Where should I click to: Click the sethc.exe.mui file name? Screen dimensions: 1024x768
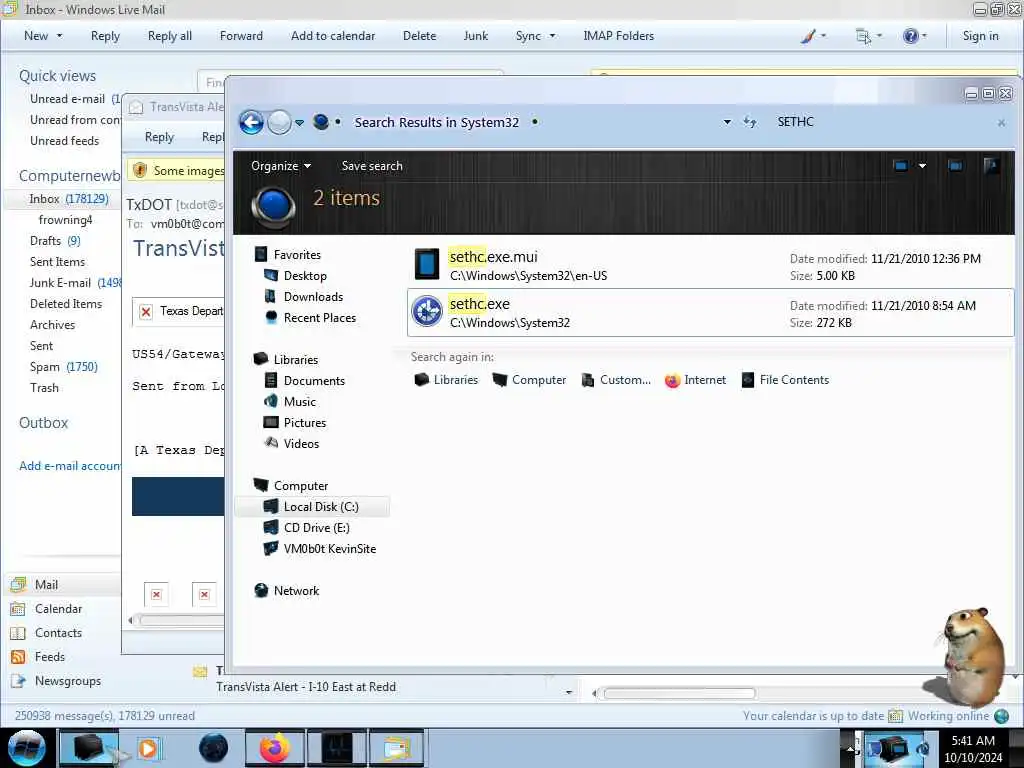[493, 257]
